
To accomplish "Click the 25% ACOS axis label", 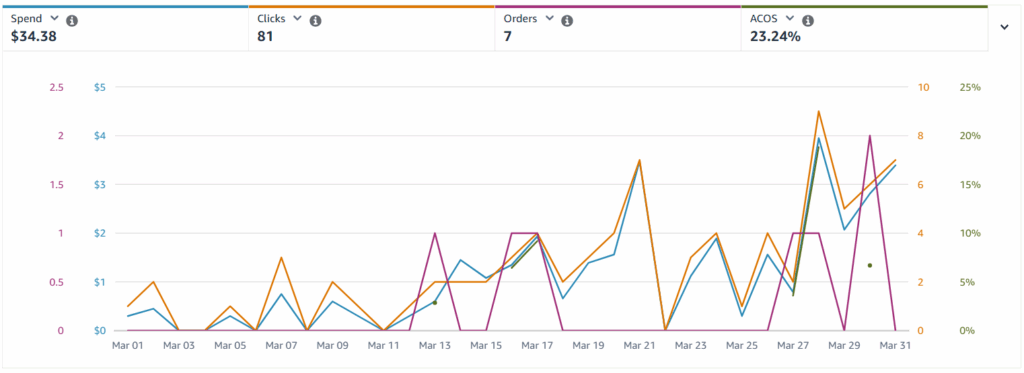I will coord(970,88).
